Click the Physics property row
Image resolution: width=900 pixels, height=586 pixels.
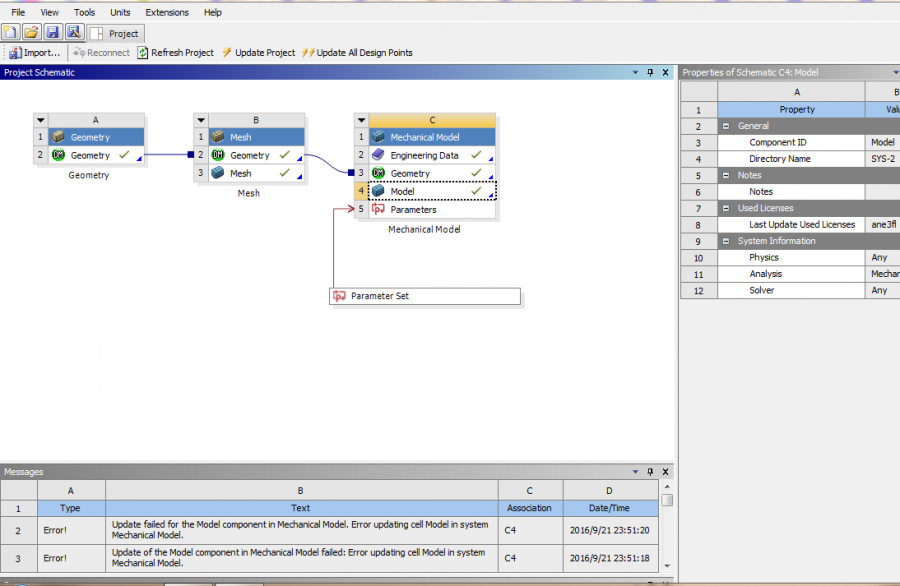pyautogui.click(x=791, y=258)
